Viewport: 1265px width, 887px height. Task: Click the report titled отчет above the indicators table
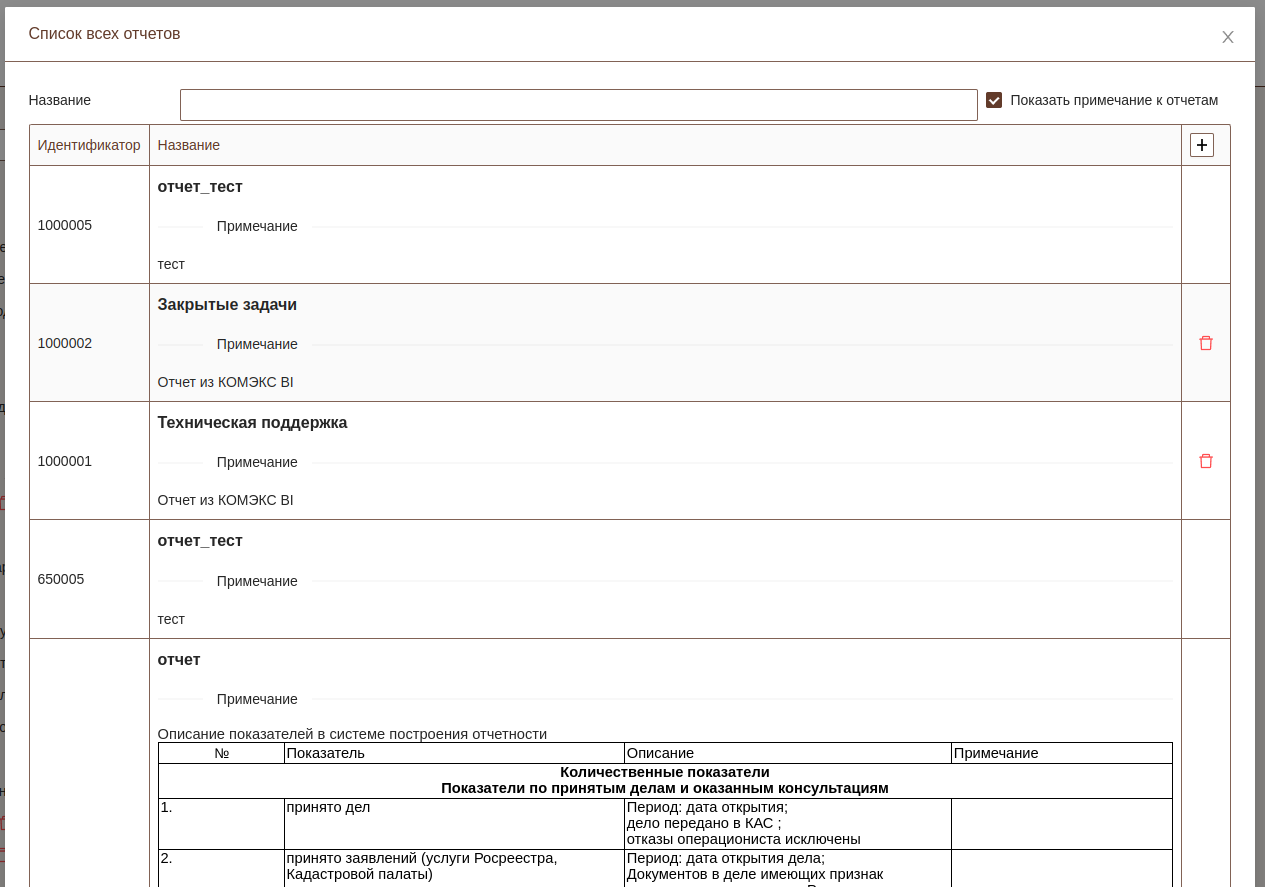coord(179,660)
